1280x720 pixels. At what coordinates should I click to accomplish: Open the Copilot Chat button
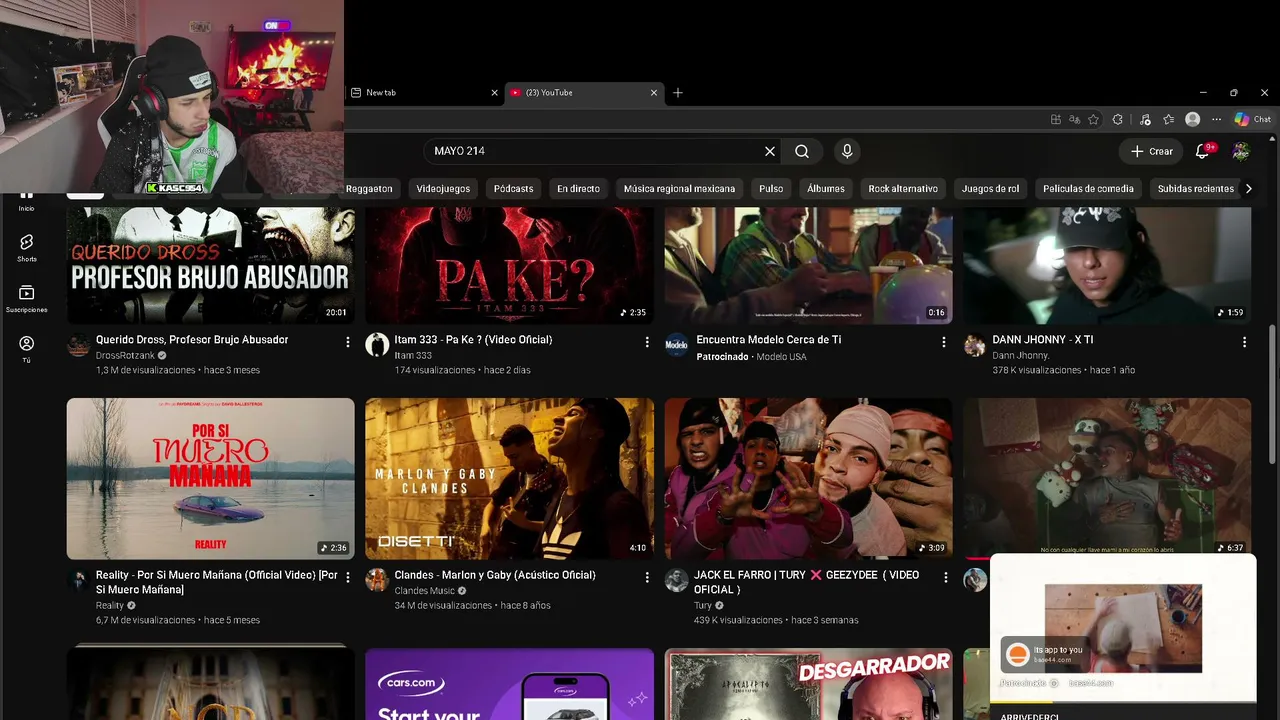point(1253,119)
